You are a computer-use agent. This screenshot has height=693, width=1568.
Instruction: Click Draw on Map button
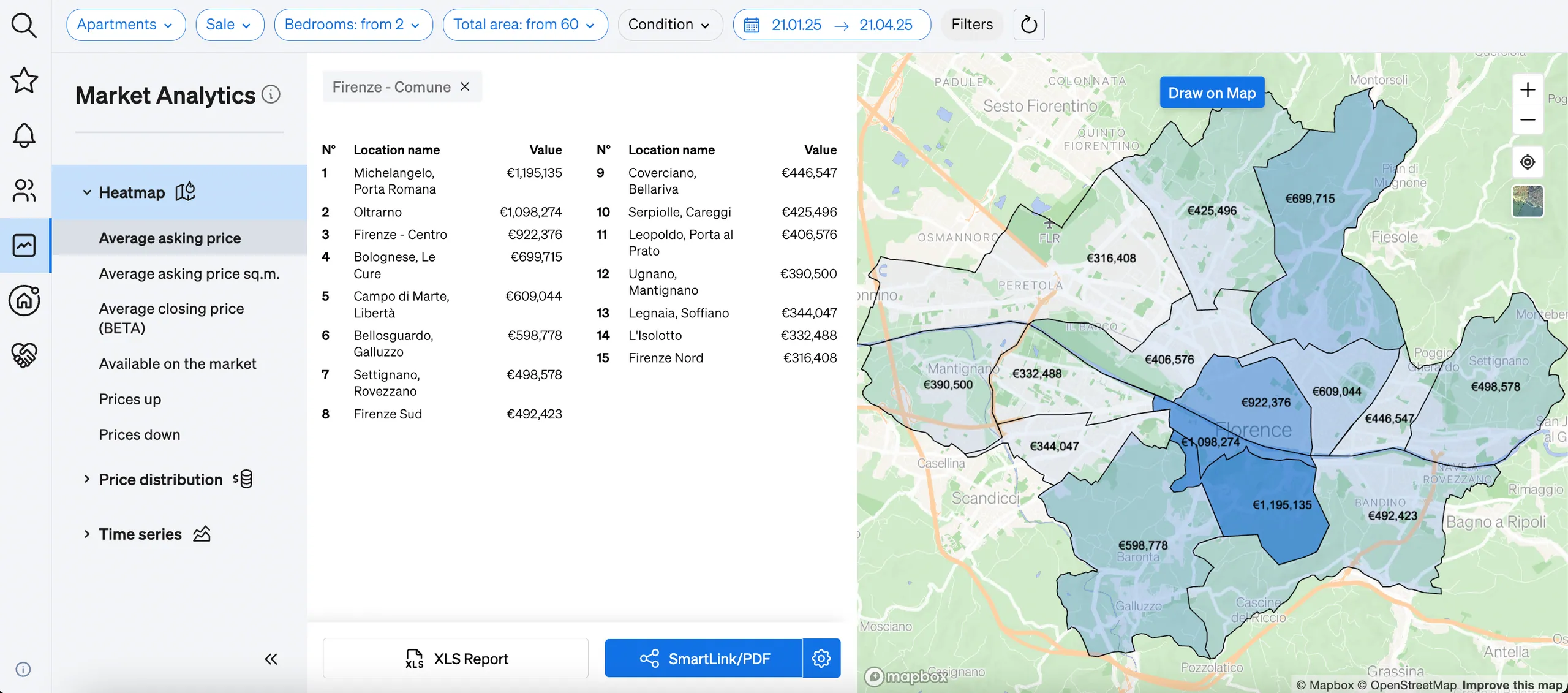click(x=1212, y=93)
